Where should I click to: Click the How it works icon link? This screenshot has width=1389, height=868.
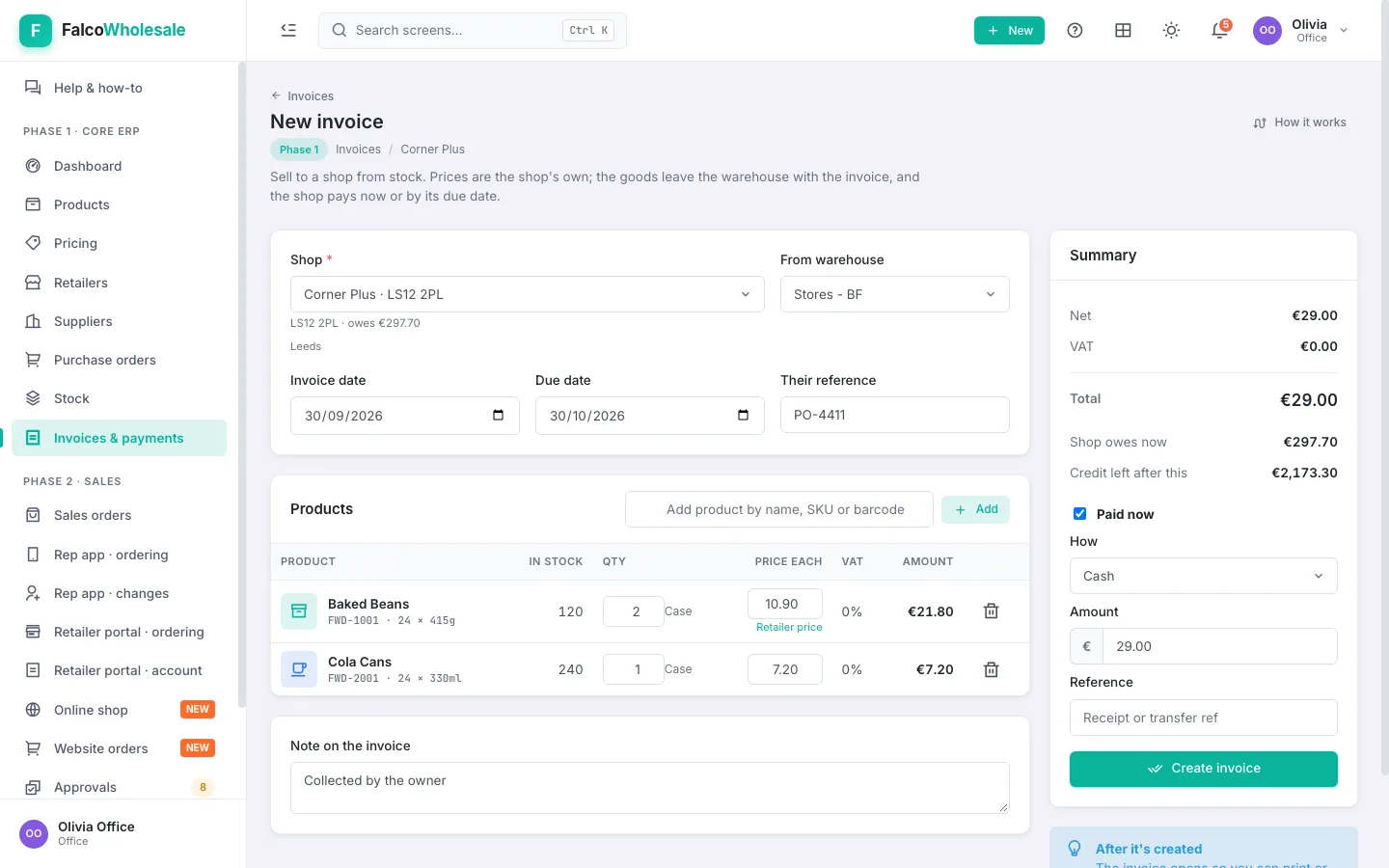1299,122
